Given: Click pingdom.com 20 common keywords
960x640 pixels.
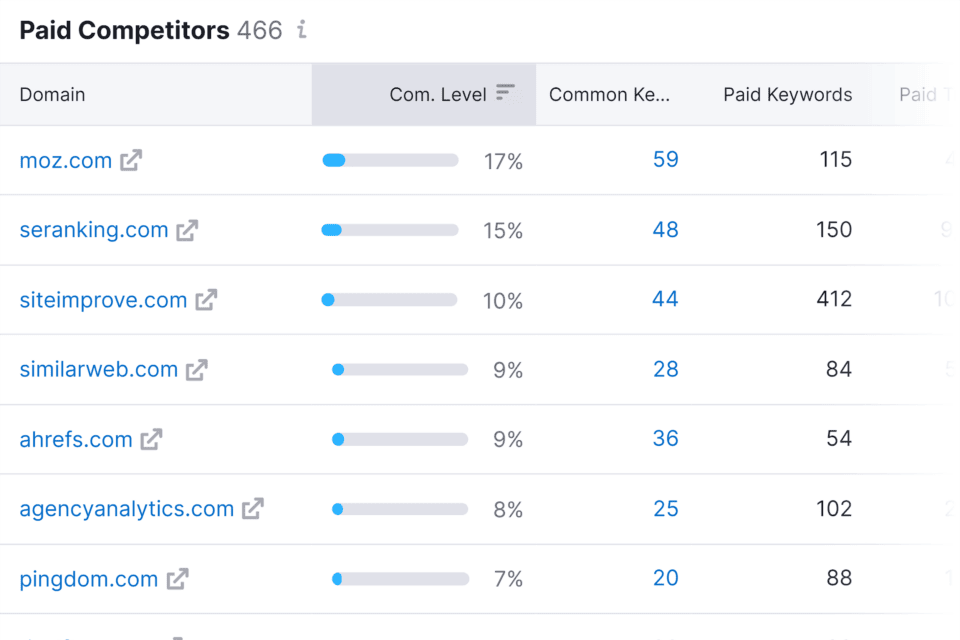Looking at the screenshot, I should 665,578.
